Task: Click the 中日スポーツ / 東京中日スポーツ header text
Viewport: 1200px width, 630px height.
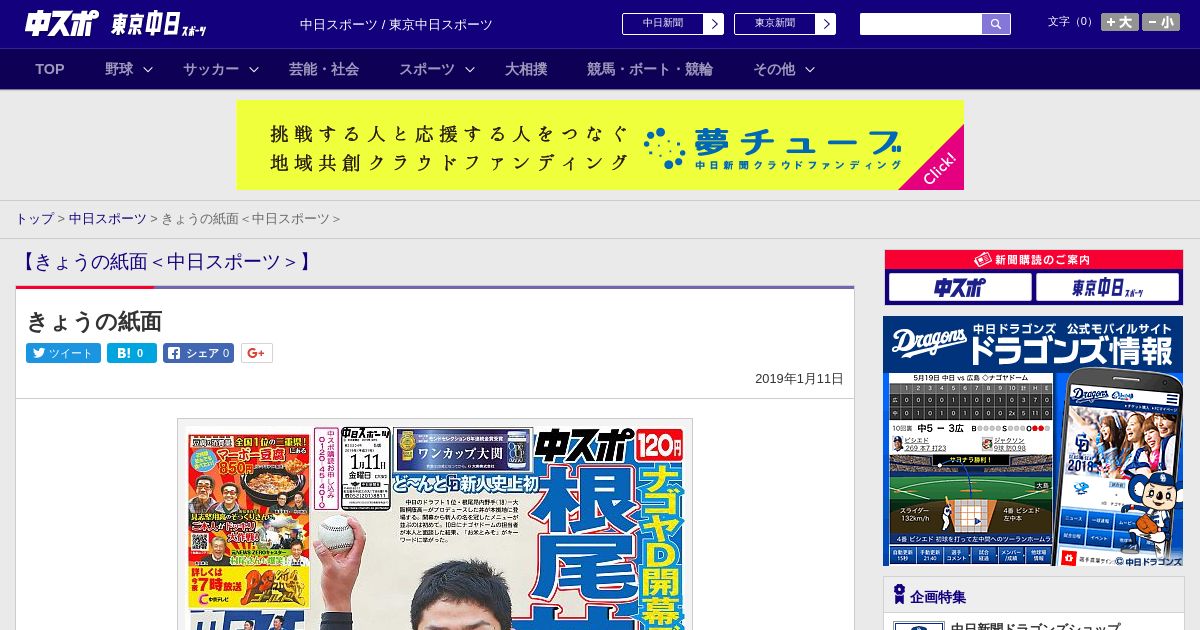Action: (x=396, y=25)
